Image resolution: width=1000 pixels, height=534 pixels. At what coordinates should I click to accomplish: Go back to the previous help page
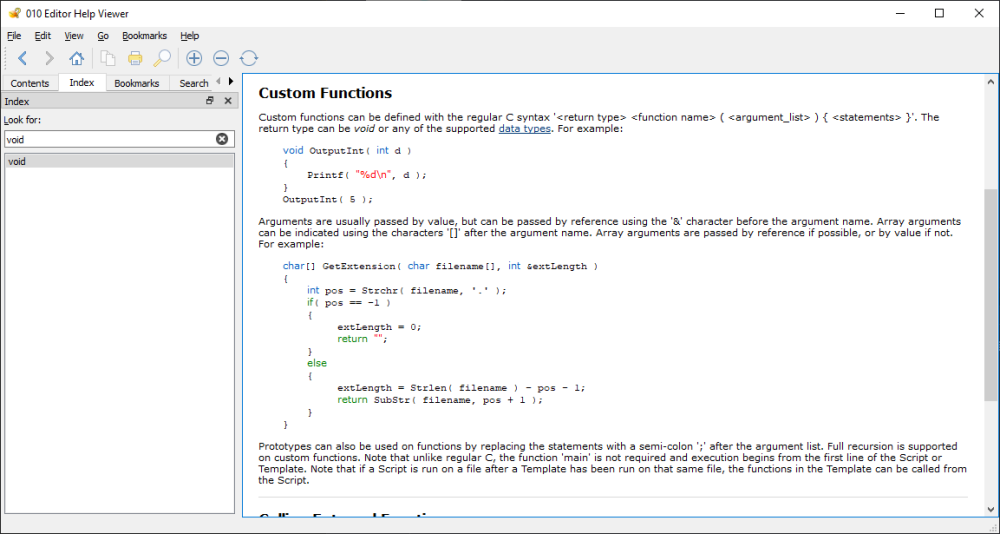22,58
